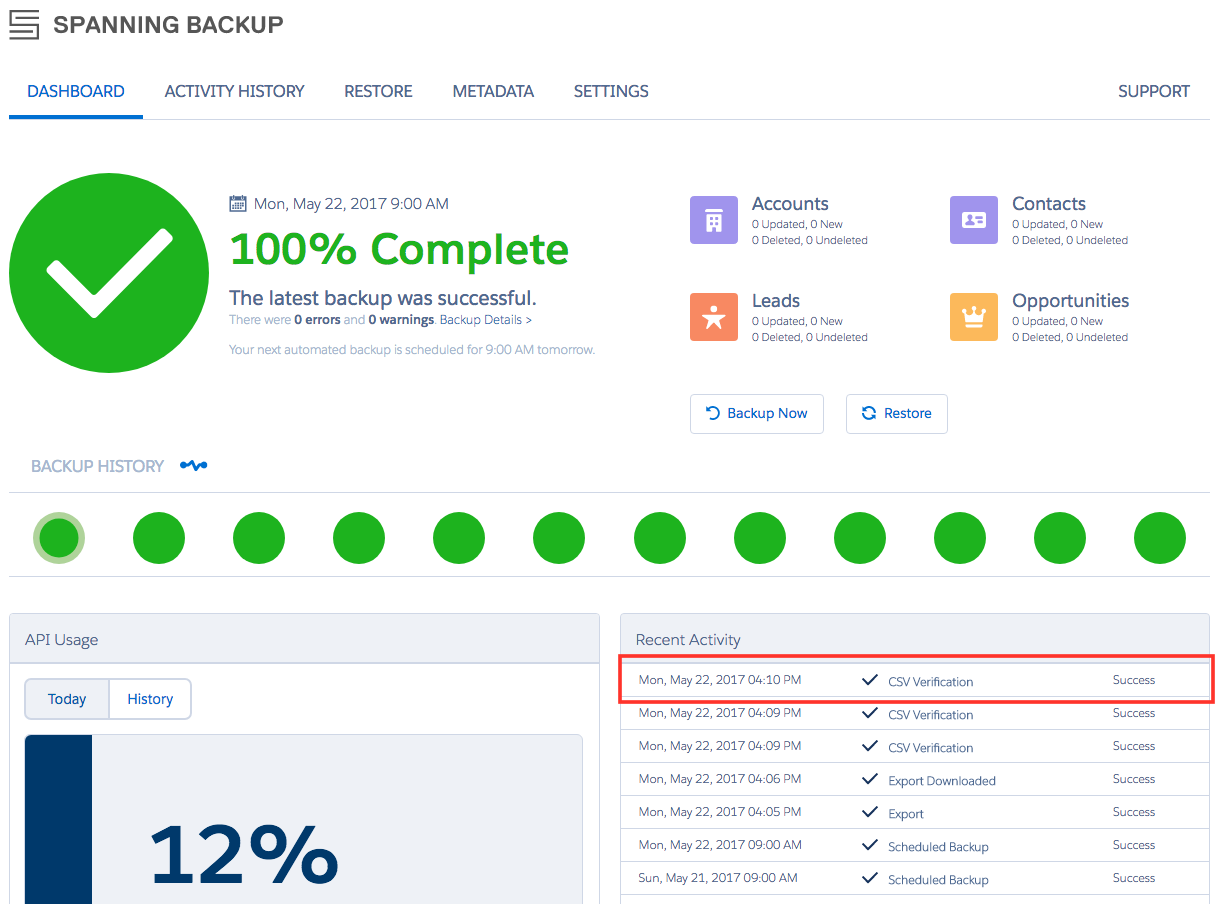Open the Metadata tab
The height and width of the screenshot is (904, 1217).
coord(493,91)
